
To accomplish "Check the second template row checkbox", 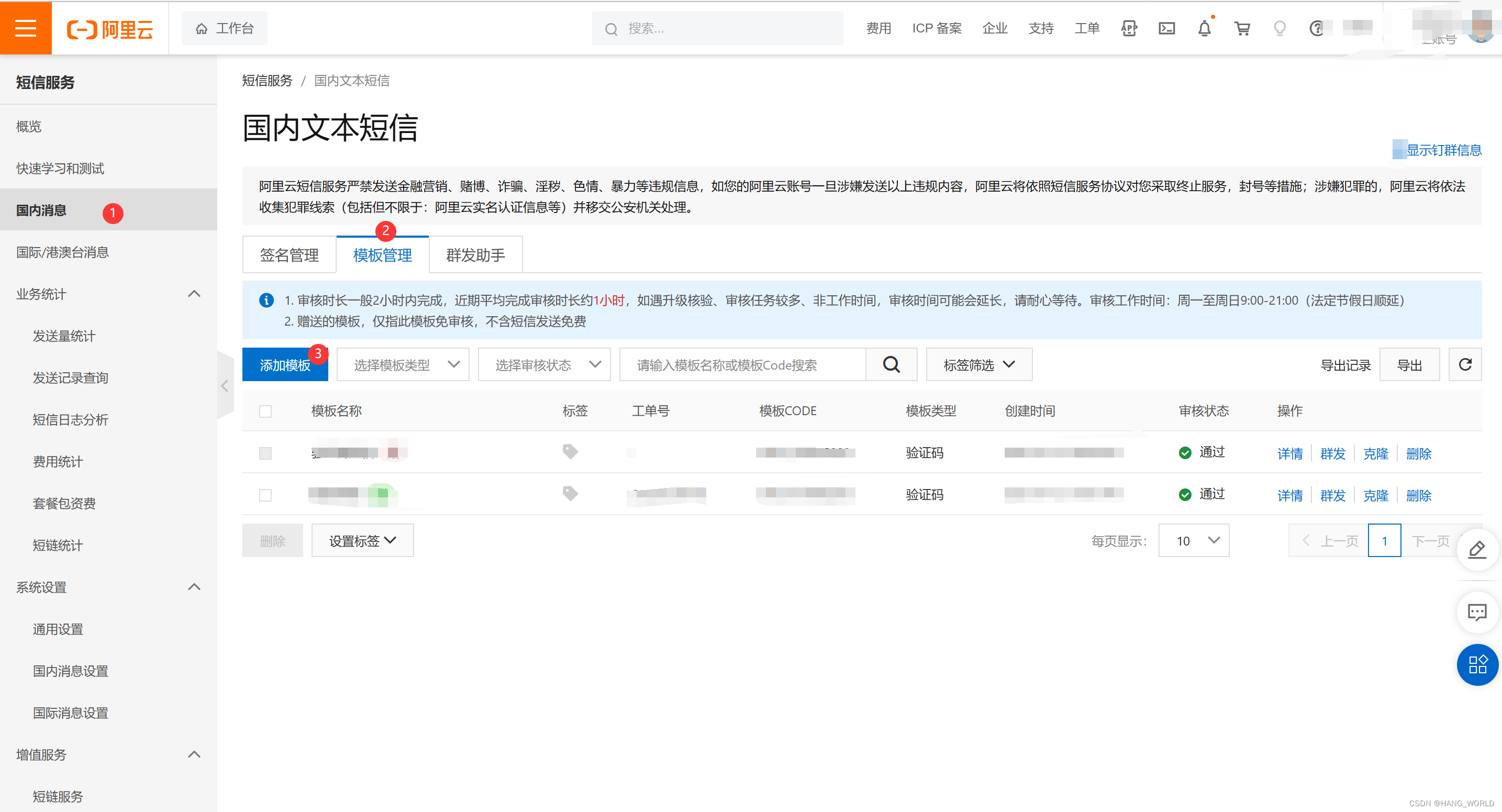I will [265, 495].
